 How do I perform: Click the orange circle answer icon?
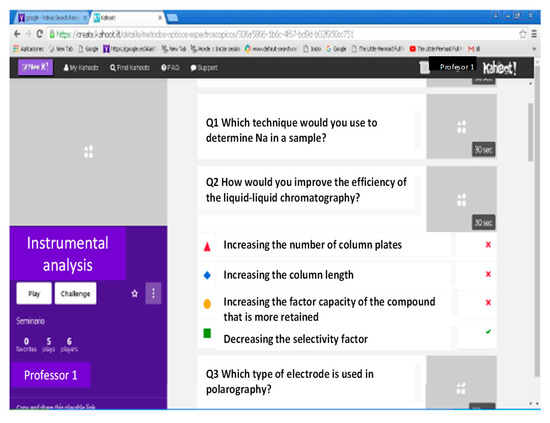pyautogui.click(x=207, y=304)
